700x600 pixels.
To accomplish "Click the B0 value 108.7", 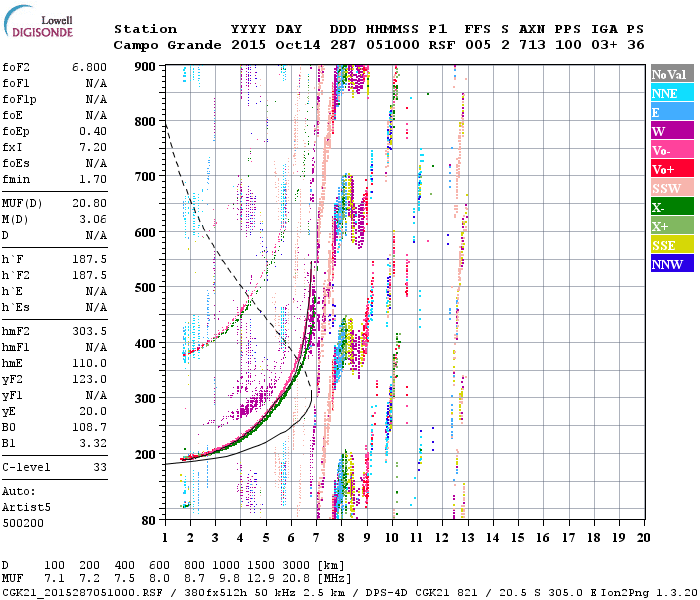I will (89, 427).
